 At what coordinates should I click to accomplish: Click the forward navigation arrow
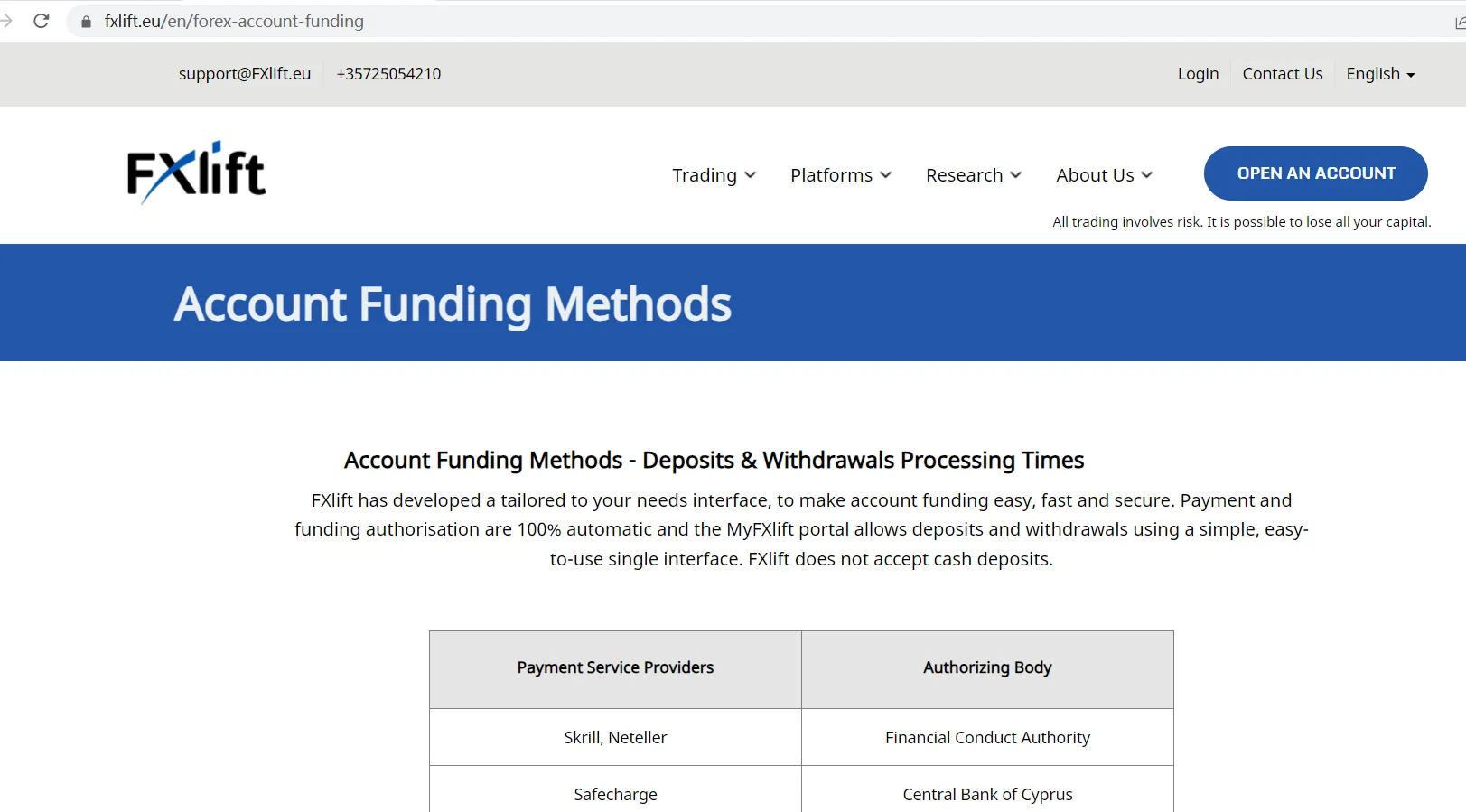(x=6, y=21)
